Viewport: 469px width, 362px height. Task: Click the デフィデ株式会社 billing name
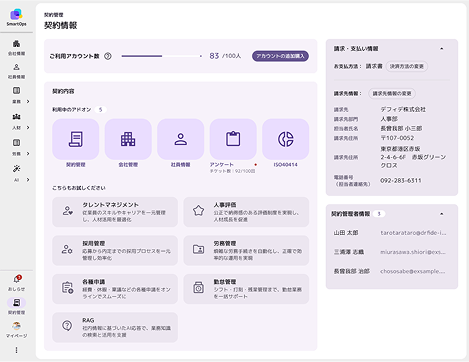pyautogui.click(x=403, y=109)
